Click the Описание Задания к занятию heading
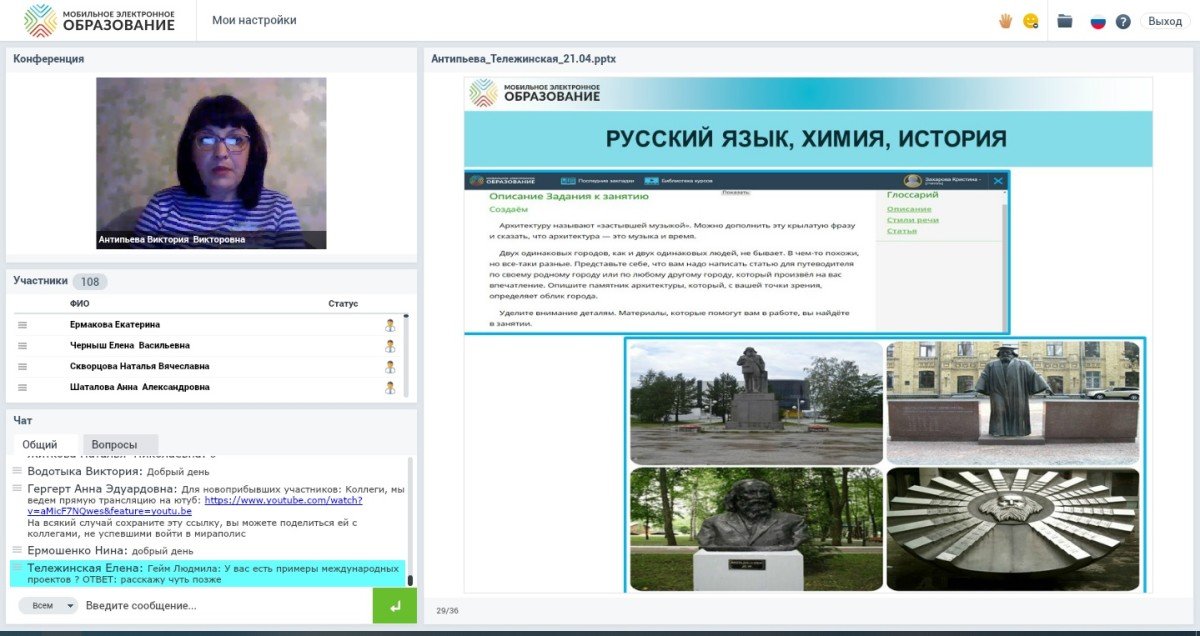Image resolution: width=1200 pixels, height=636 pixels. pos(569,197)
